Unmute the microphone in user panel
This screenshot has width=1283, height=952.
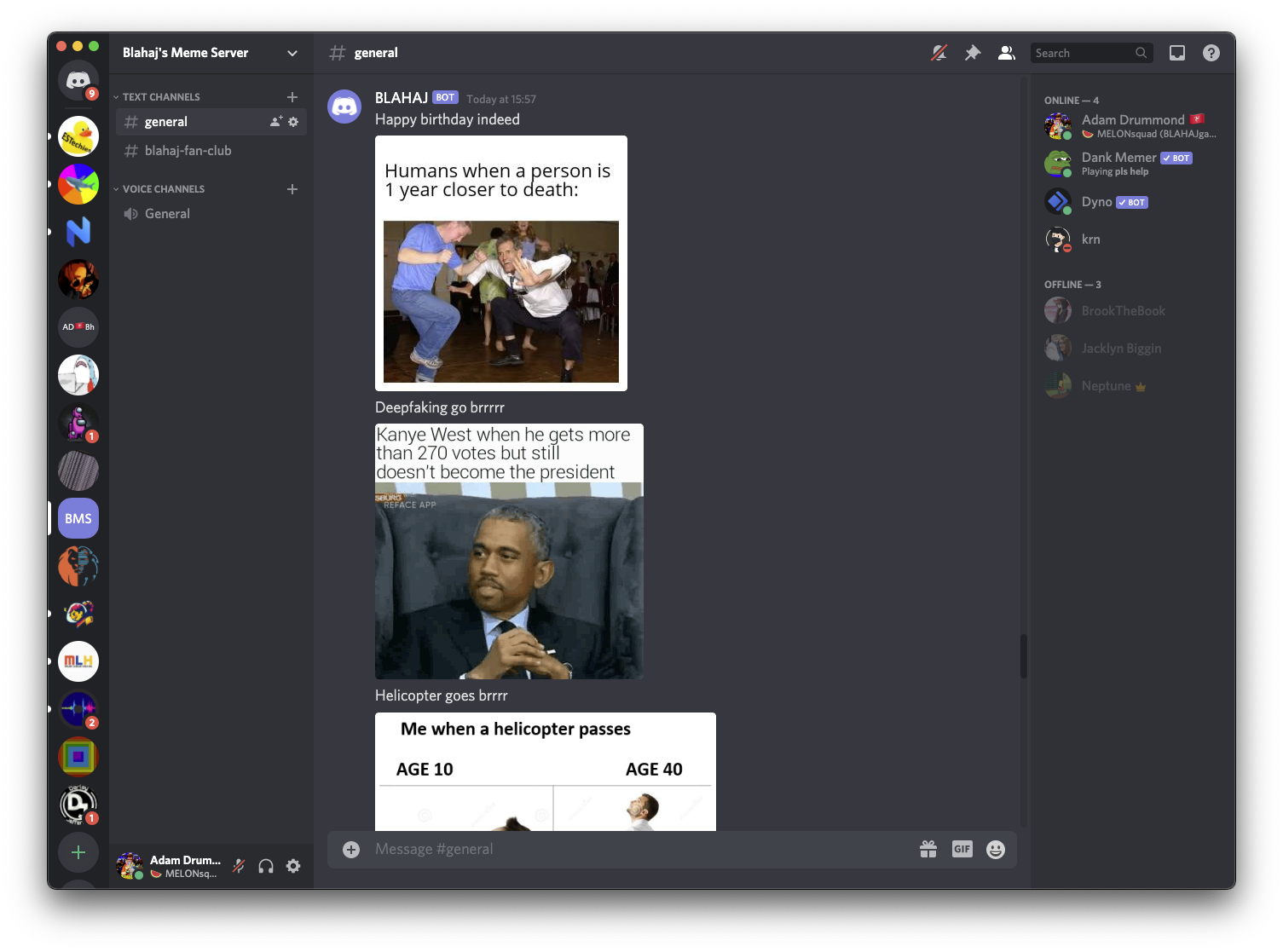point(239,866)
